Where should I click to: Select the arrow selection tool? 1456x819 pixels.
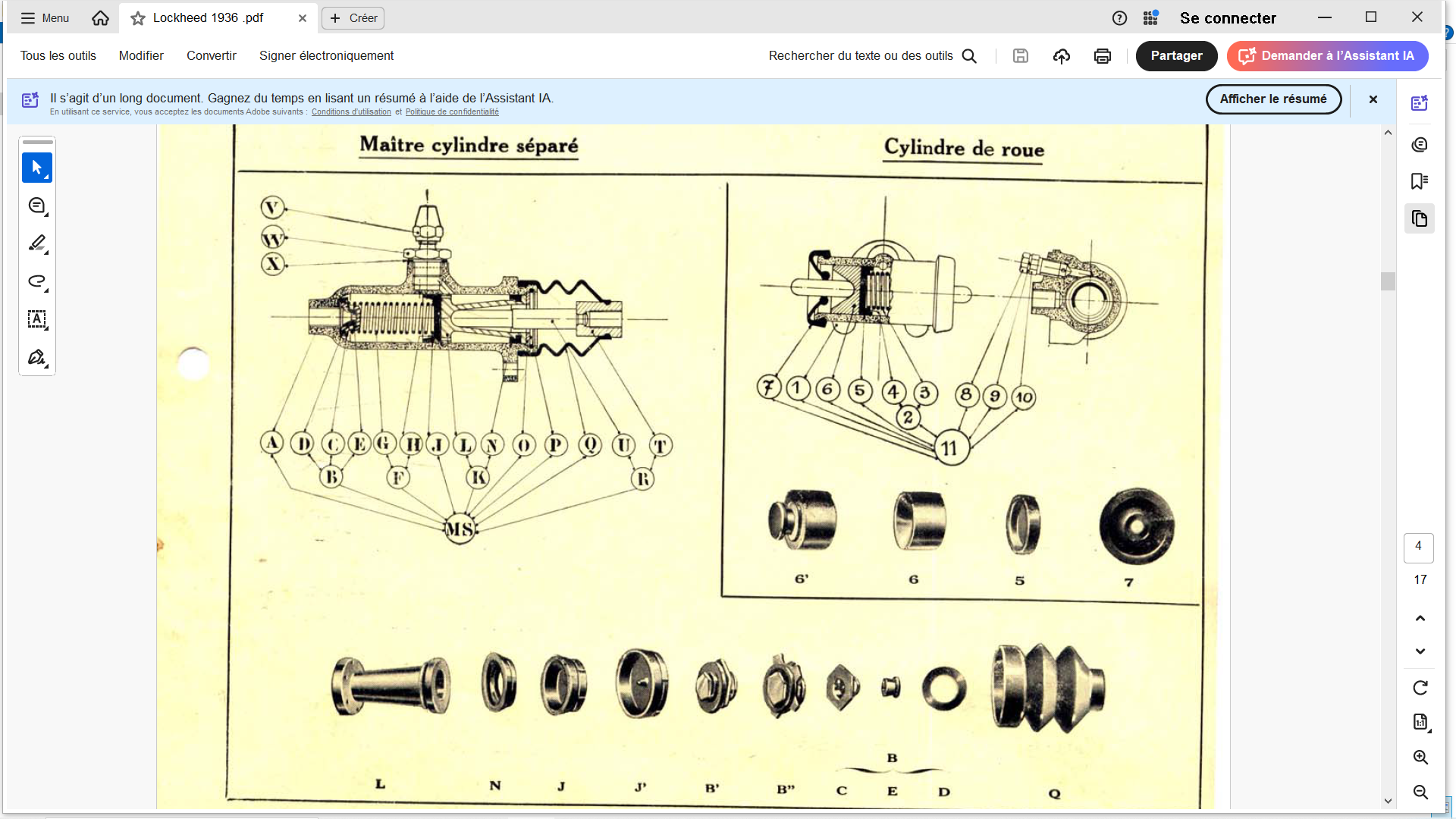pos(36,168)
